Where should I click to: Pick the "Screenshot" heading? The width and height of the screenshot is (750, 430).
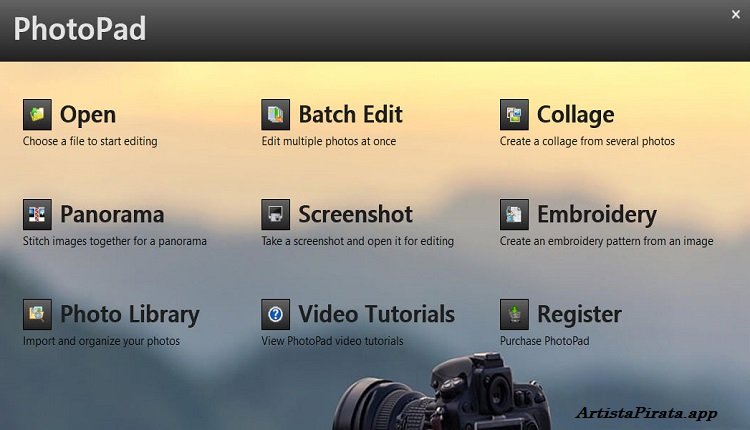pos(355,215)
